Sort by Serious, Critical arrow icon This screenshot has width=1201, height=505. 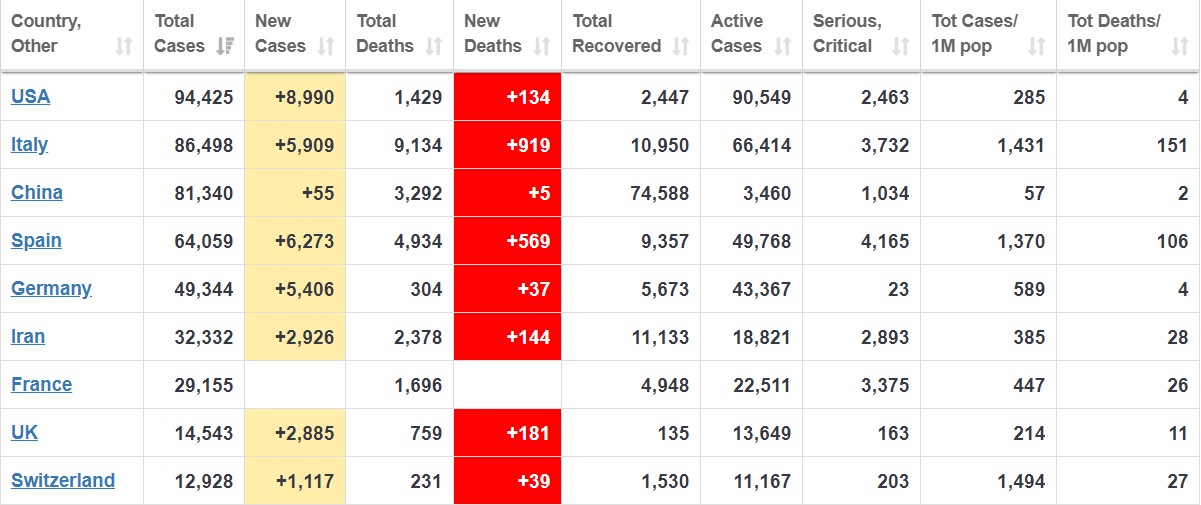tap(901, 46)
